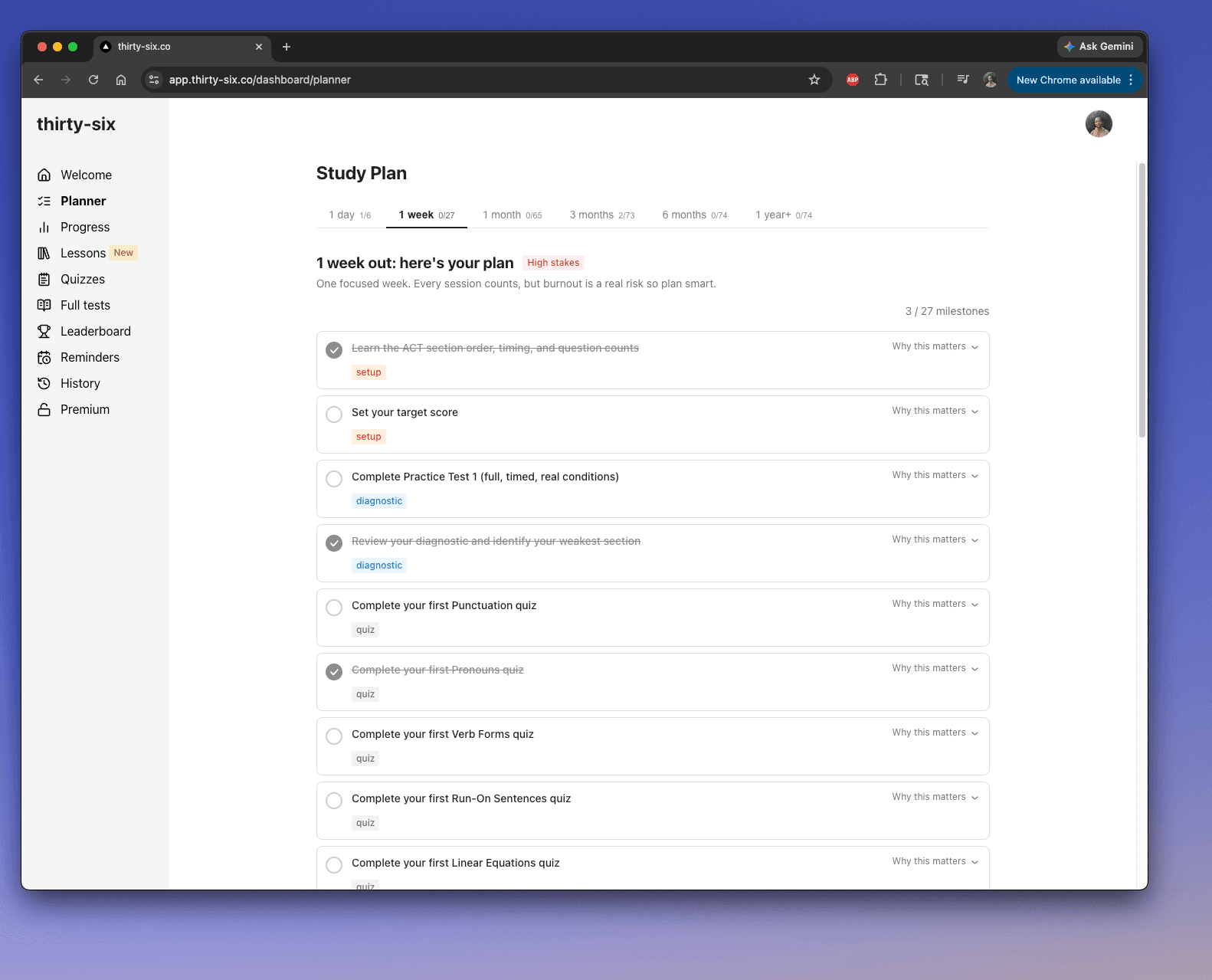
Task: Click the media controls playlist icon
Action: pos(963,80)
